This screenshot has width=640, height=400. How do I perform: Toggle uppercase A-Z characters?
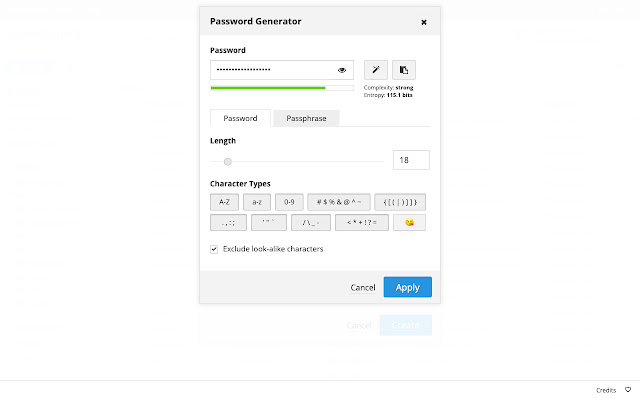click(224, 202)
